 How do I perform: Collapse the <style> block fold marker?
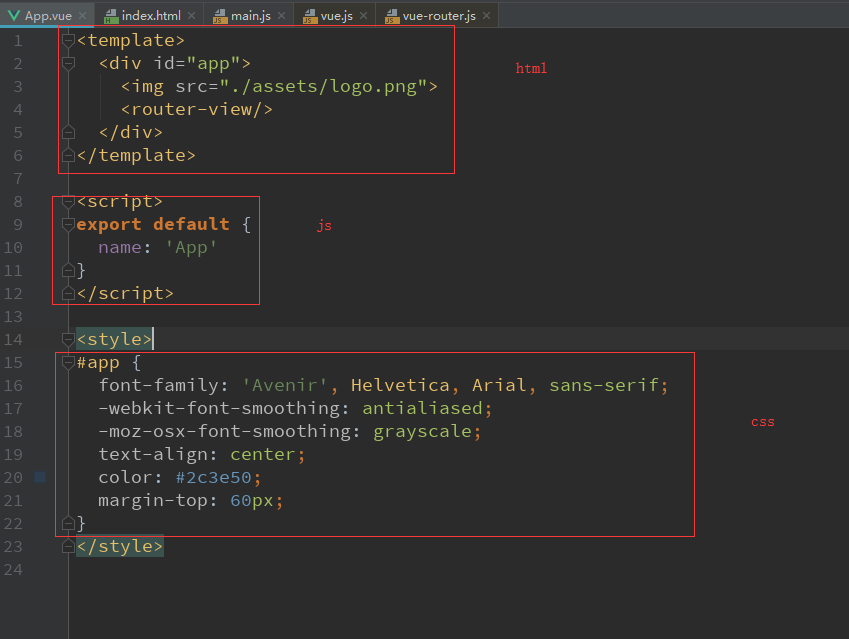[x=68, y=339]
